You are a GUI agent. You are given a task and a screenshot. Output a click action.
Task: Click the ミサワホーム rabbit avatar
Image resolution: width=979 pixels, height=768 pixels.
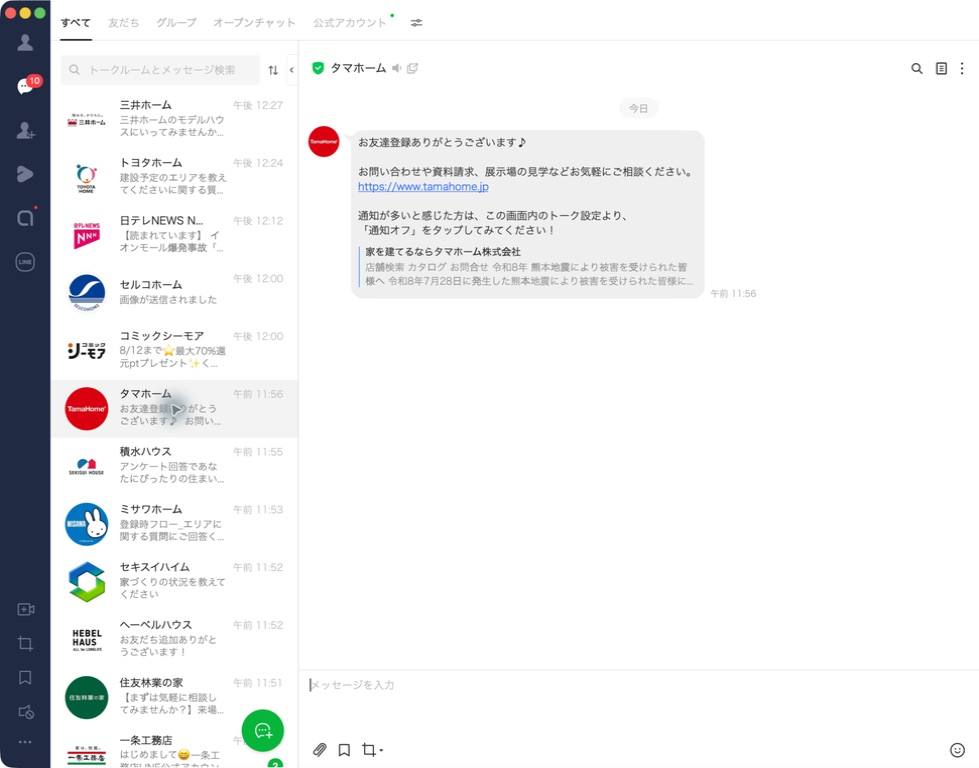click(87, 524)
